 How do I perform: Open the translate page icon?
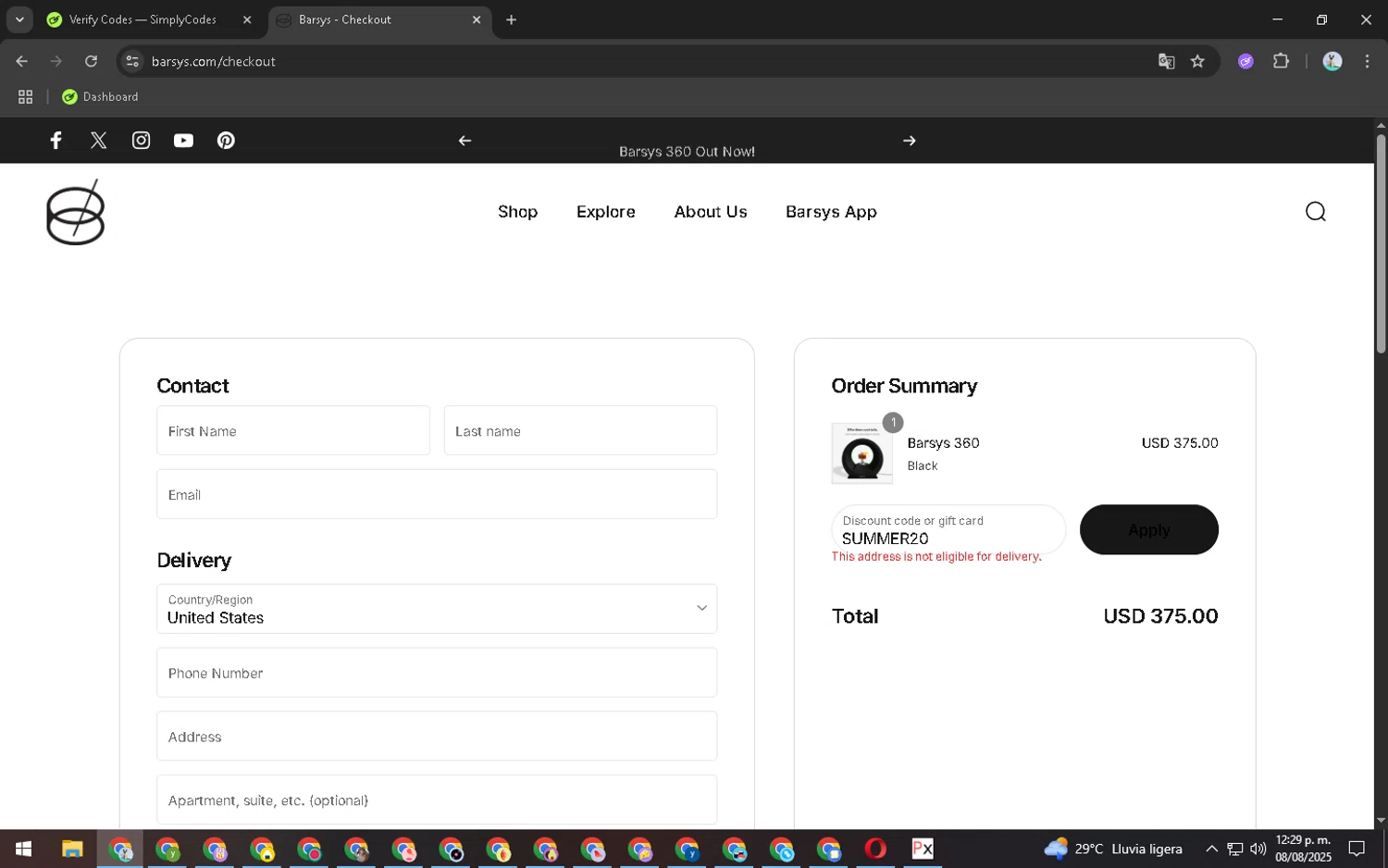coord(1166,61)
